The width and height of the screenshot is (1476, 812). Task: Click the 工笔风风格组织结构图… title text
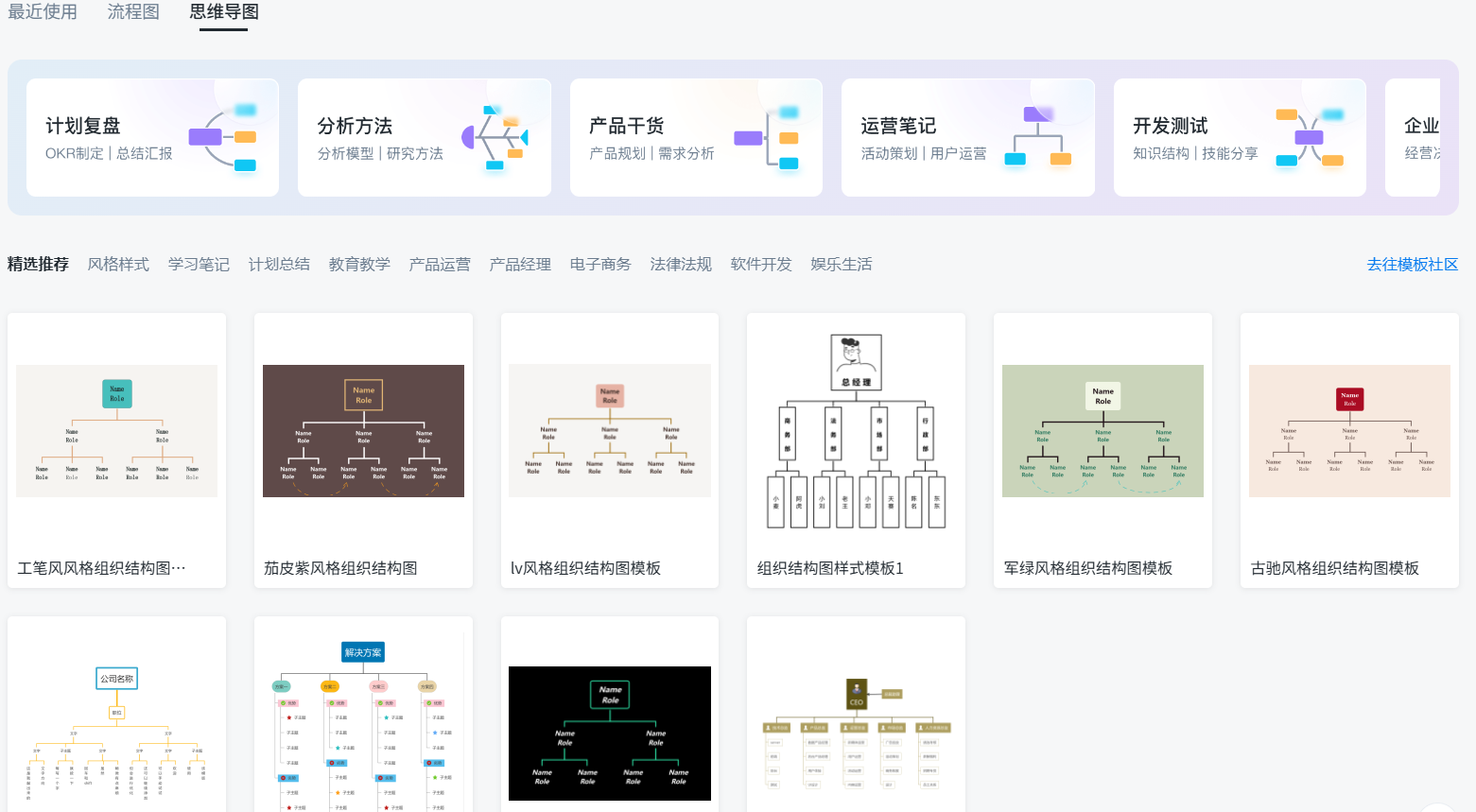101,568
